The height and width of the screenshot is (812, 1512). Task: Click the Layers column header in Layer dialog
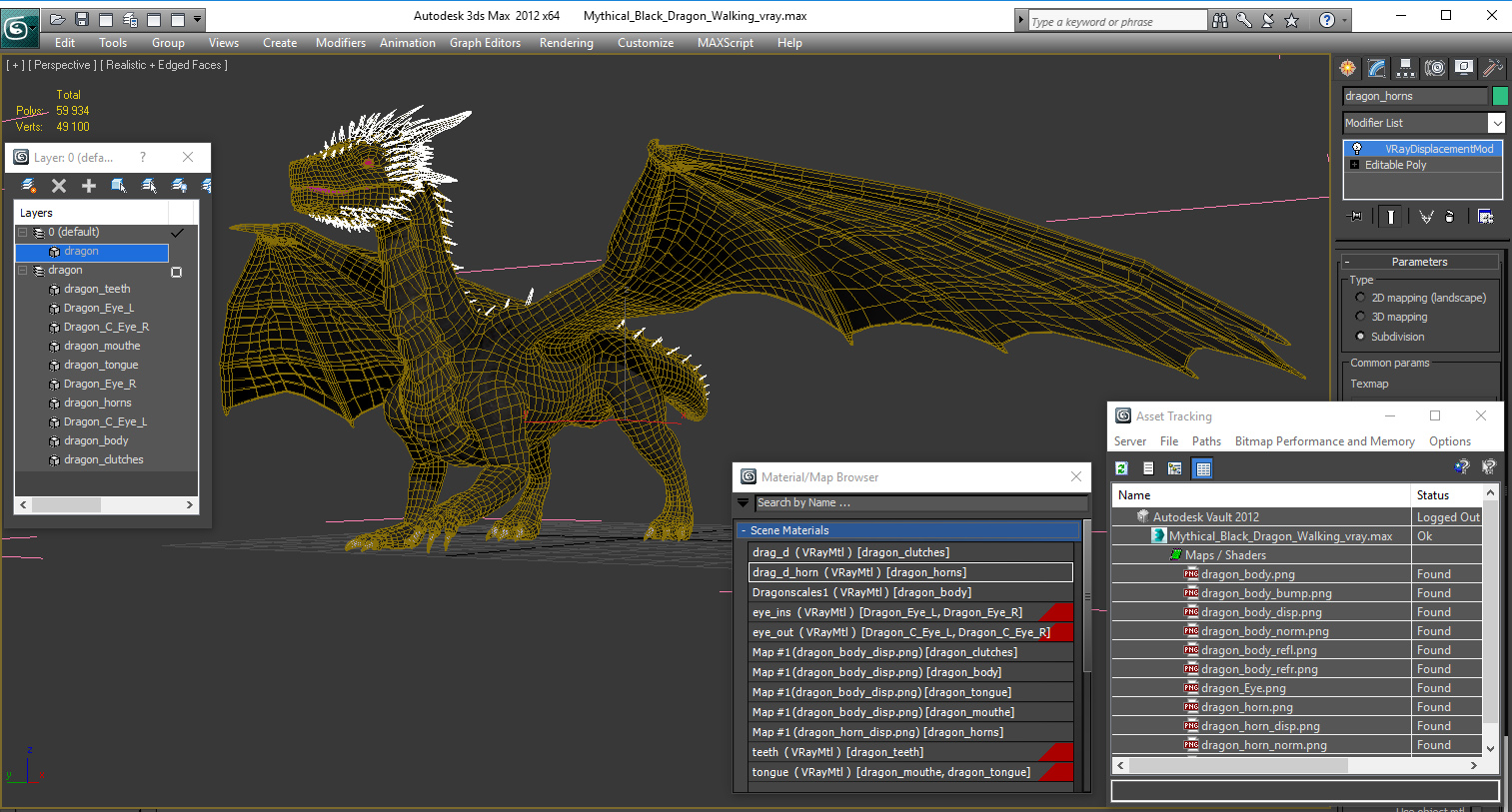[91, 213]
